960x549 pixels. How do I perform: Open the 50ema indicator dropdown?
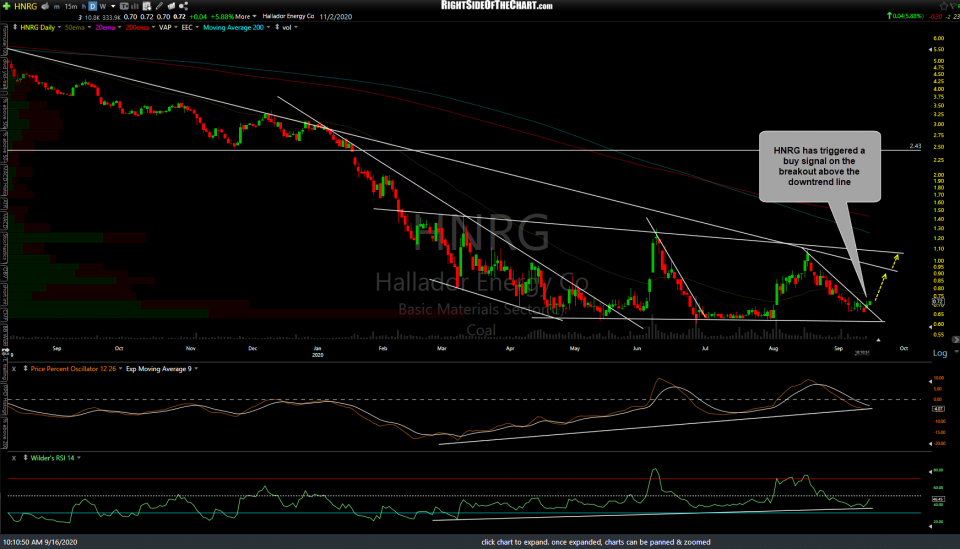(89, 28)
